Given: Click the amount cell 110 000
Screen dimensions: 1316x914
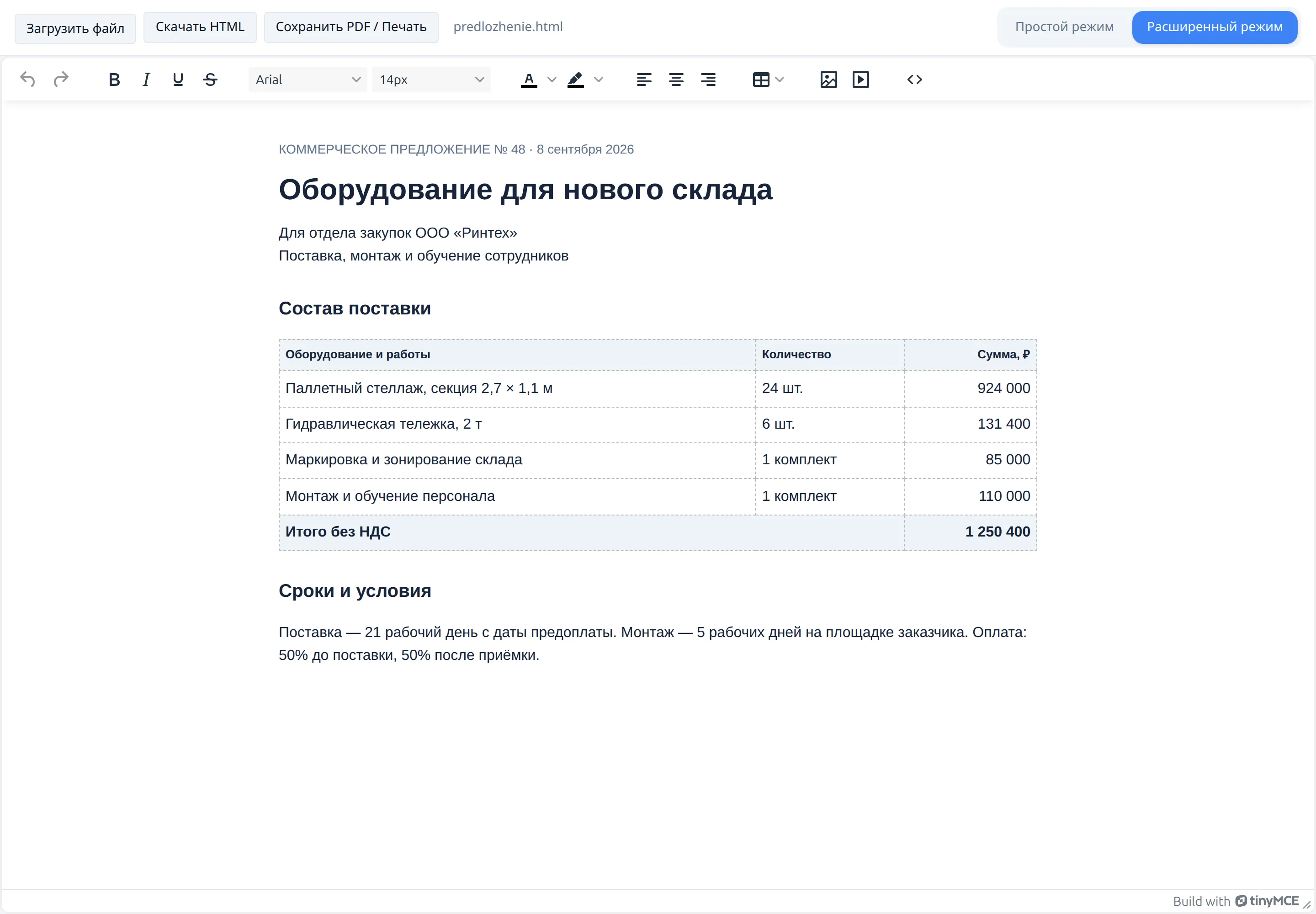Looking at the screenshot, I should 970,496.
